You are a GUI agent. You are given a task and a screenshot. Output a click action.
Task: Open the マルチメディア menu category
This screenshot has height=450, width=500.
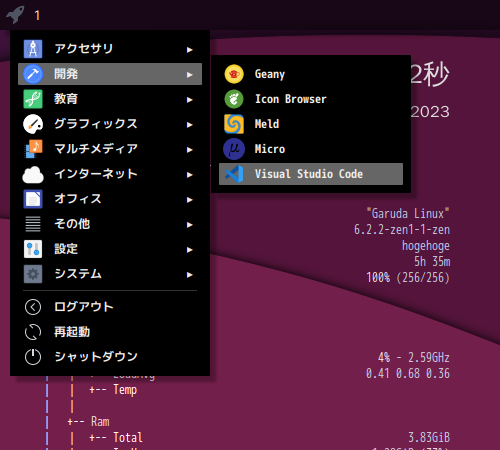(110, 149)
